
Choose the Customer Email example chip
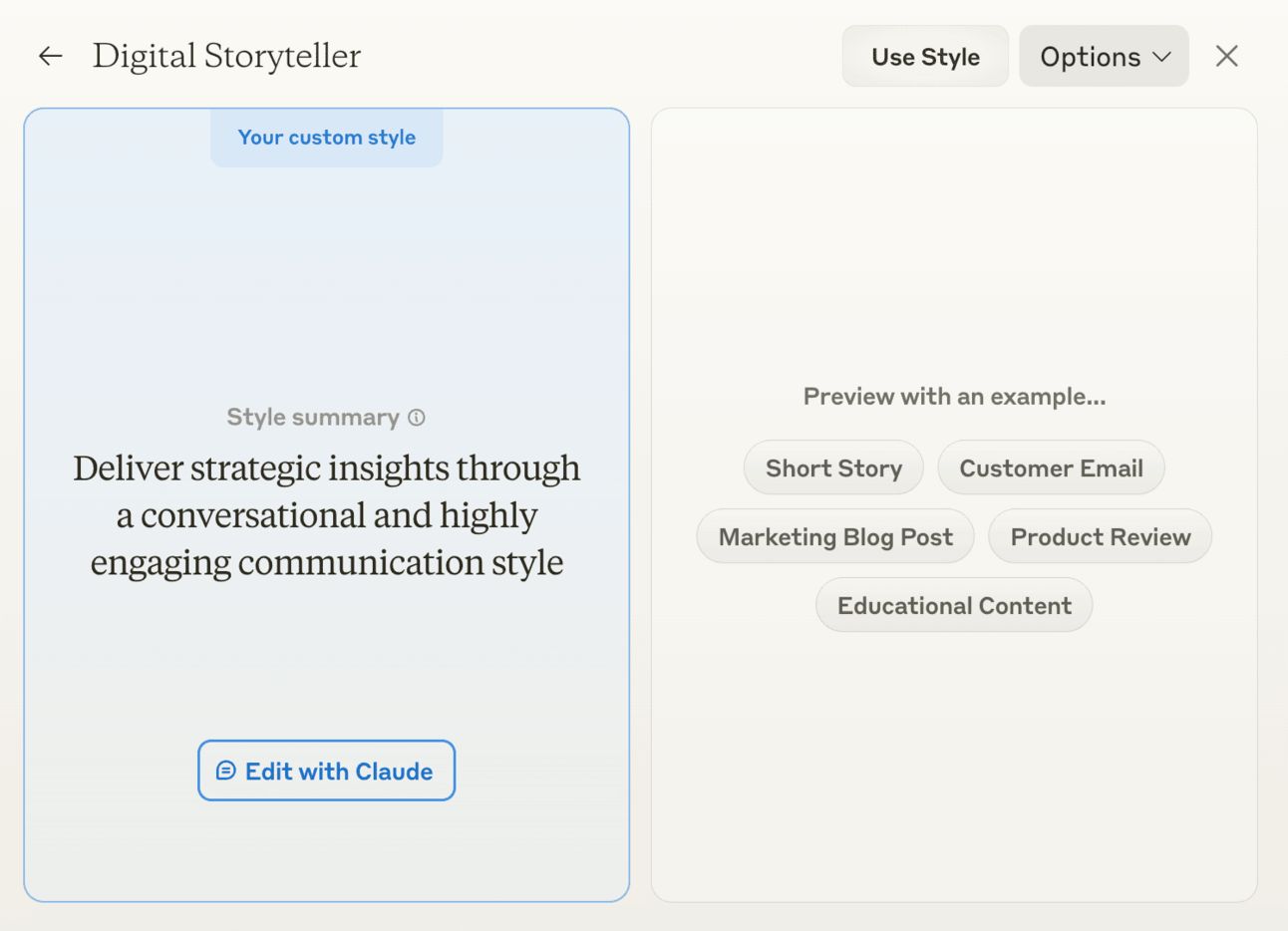coord(1051,468)
